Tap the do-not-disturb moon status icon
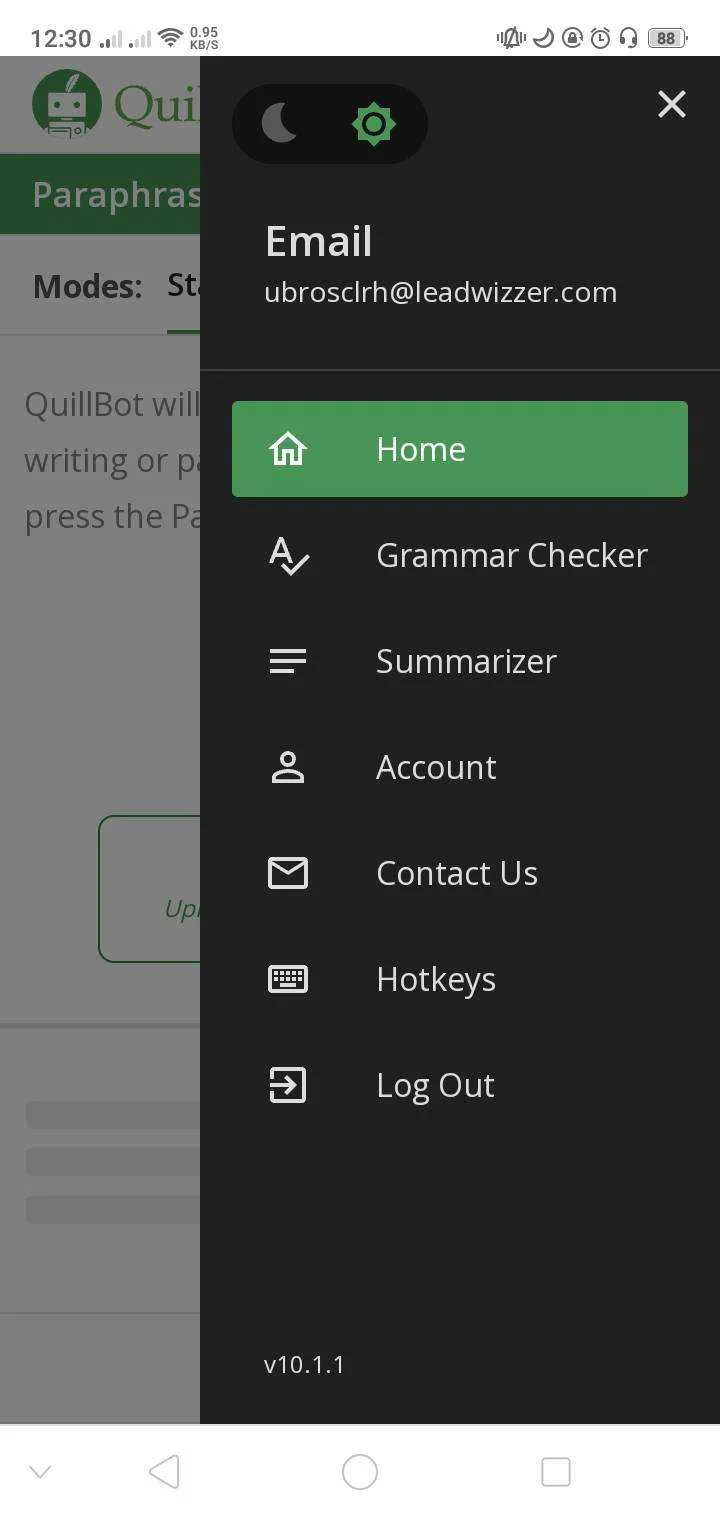 click(x=543, y=38)
